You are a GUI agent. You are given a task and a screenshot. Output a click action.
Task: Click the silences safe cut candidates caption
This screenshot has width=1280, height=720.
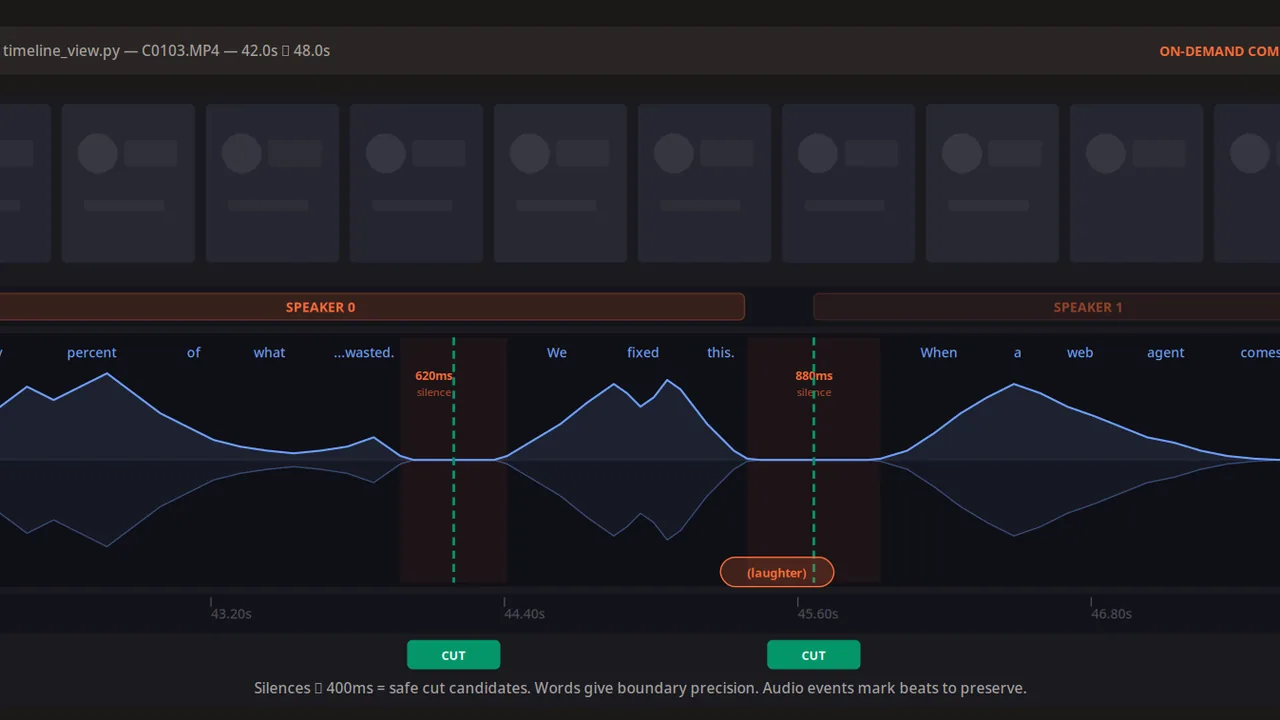(640, 688)
